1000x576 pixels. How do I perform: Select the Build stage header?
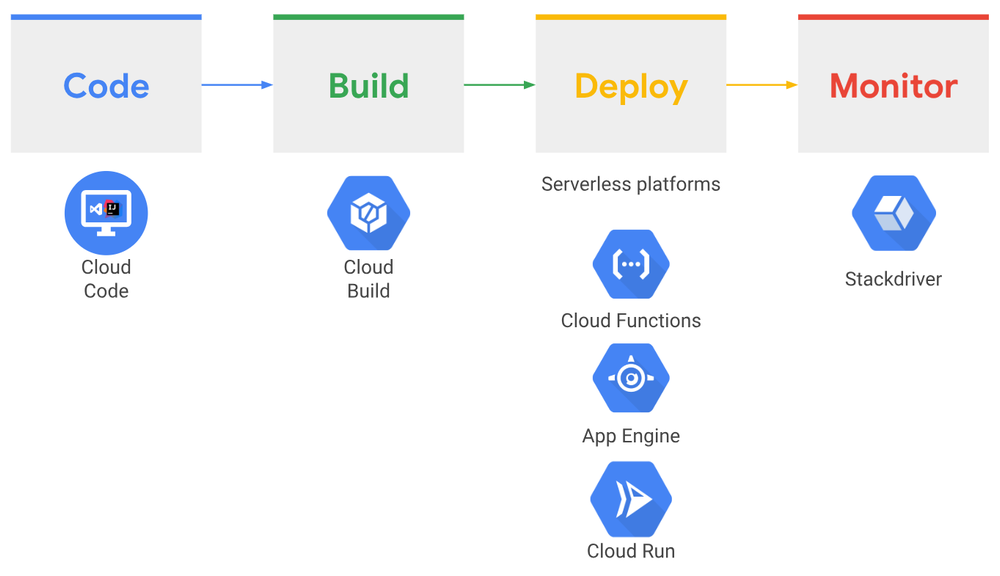(368, 85)
